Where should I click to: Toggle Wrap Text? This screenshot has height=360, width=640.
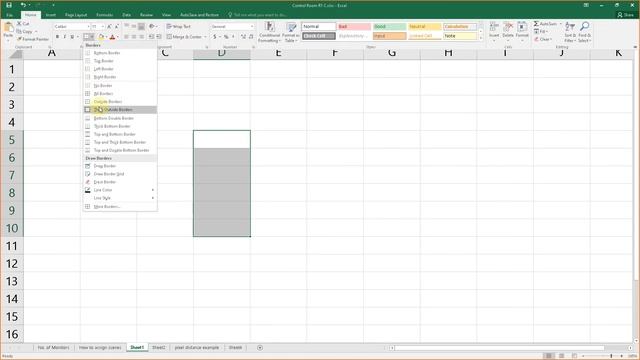click(178, 27)
